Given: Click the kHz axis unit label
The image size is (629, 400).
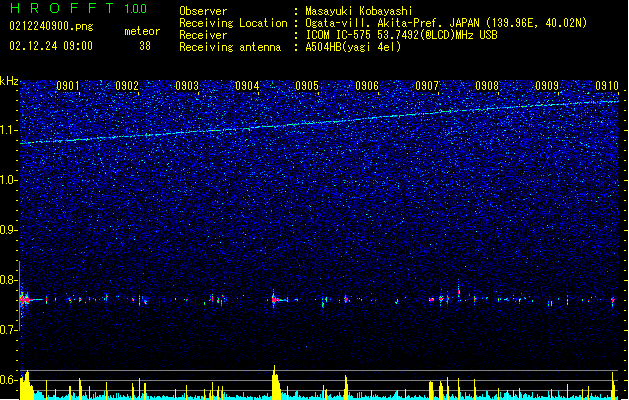Looking at the screenshot, I should coord(9,81).
